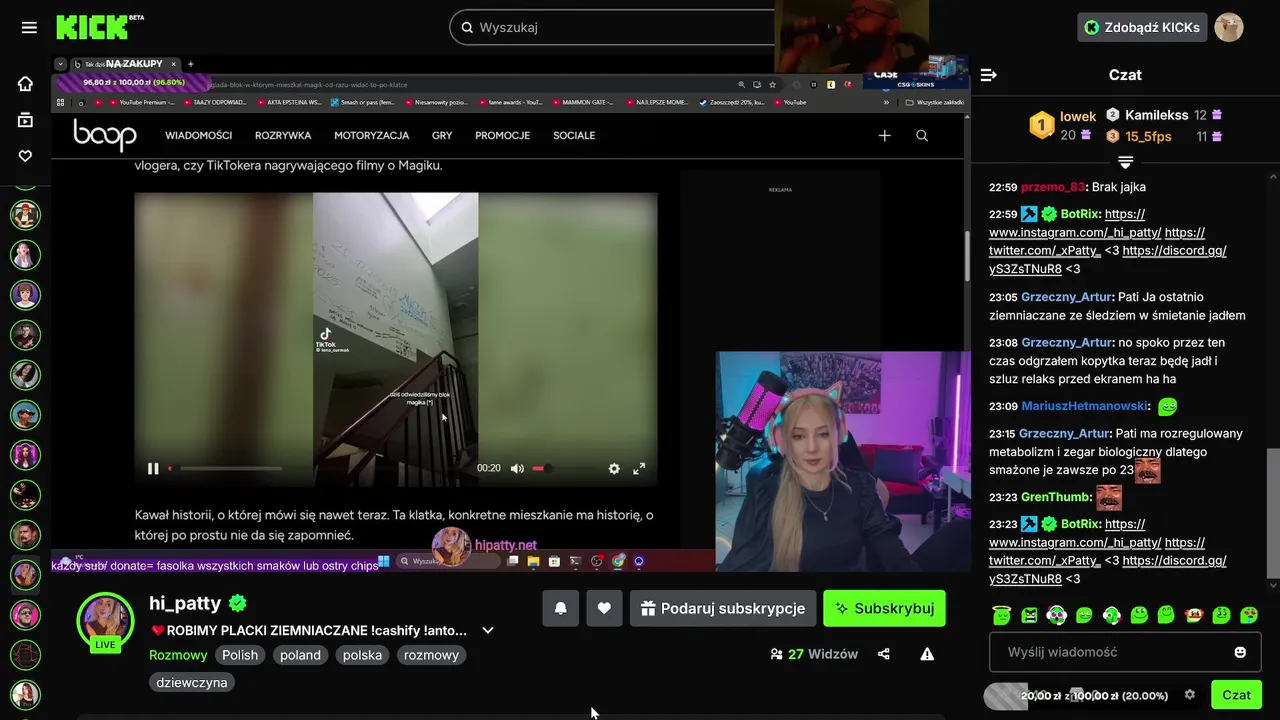Insert the heart-eyes drooling emote
The width and height of the screenshot is (1280, 720).
pos(1248,615)
